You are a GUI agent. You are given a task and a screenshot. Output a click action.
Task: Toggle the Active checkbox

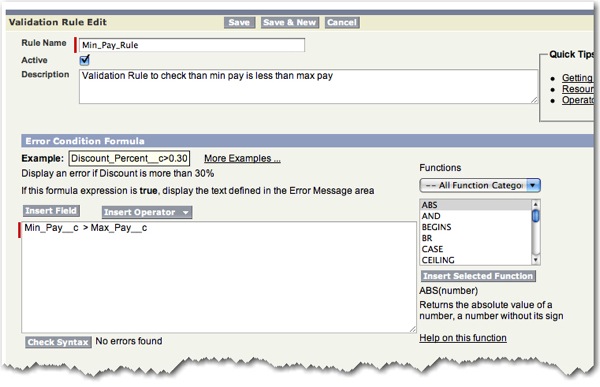click(84, 60)
